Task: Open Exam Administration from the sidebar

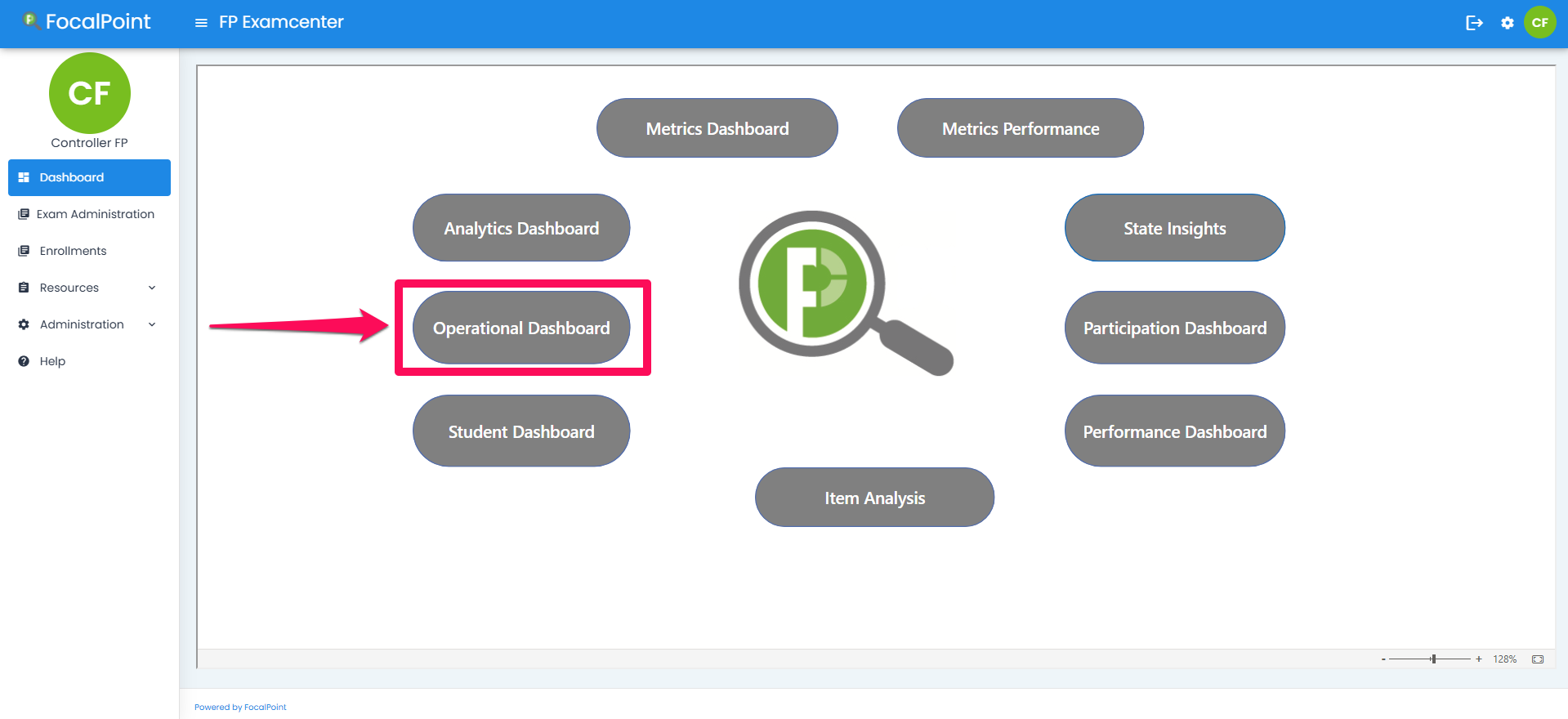Action: 89,214
